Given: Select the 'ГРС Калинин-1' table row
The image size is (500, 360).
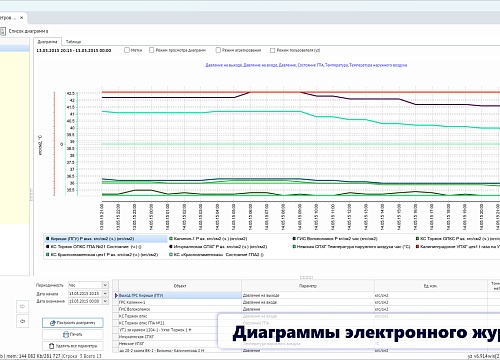Looking at the screenshot, I should (180, 302).
